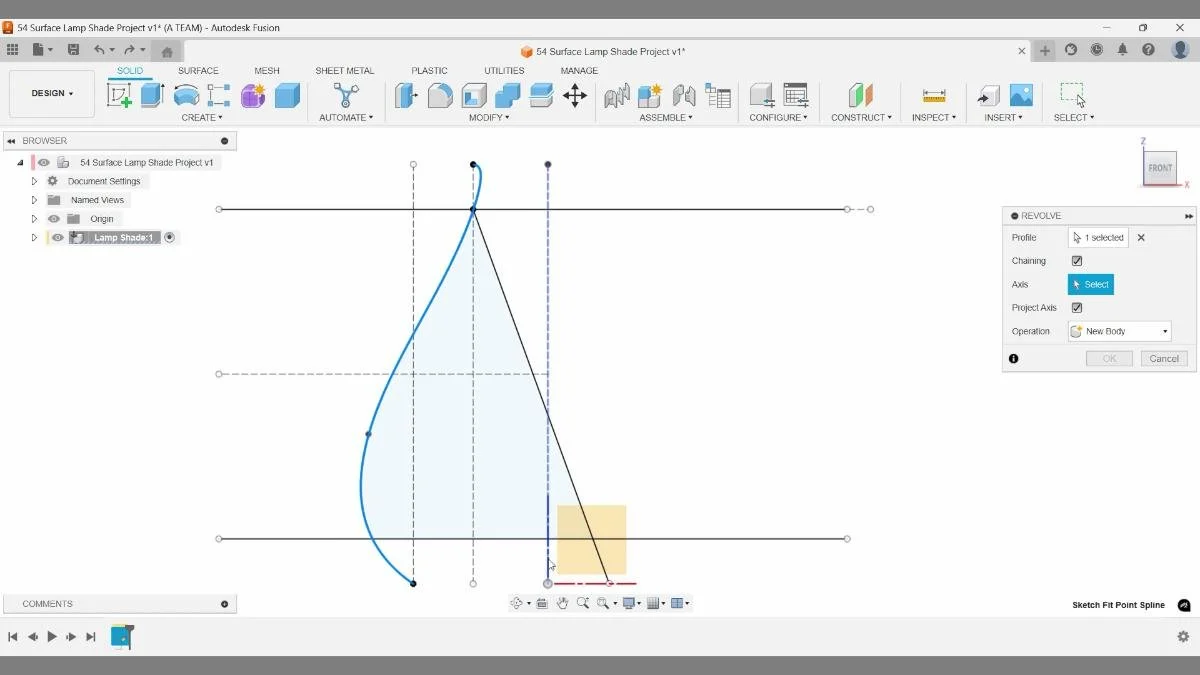Click the timeline Play button
Screen dimensions: 1200x675
click(x=52, y=637)
